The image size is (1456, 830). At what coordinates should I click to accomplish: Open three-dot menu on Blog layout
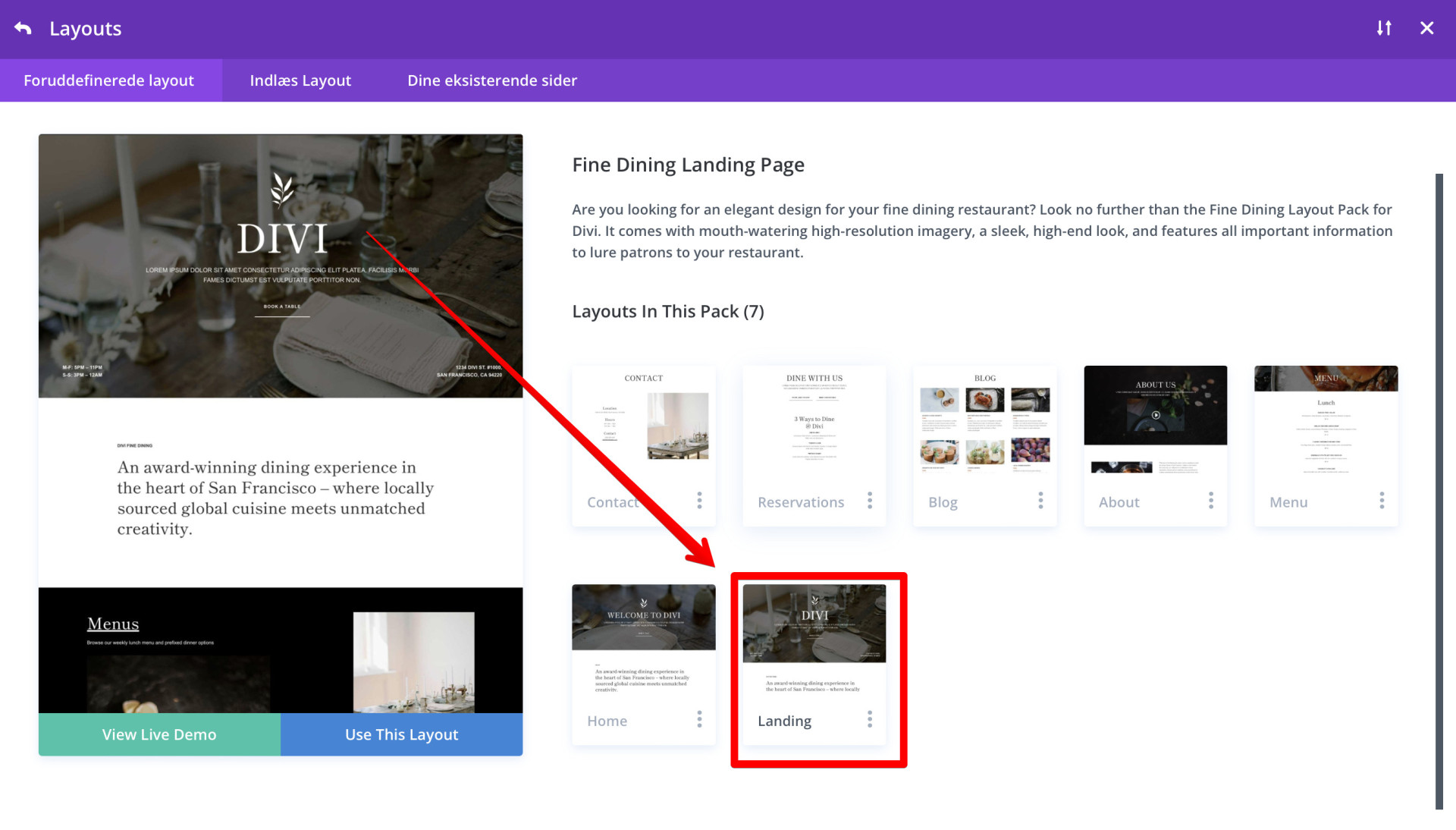(x=1040, y=501)
